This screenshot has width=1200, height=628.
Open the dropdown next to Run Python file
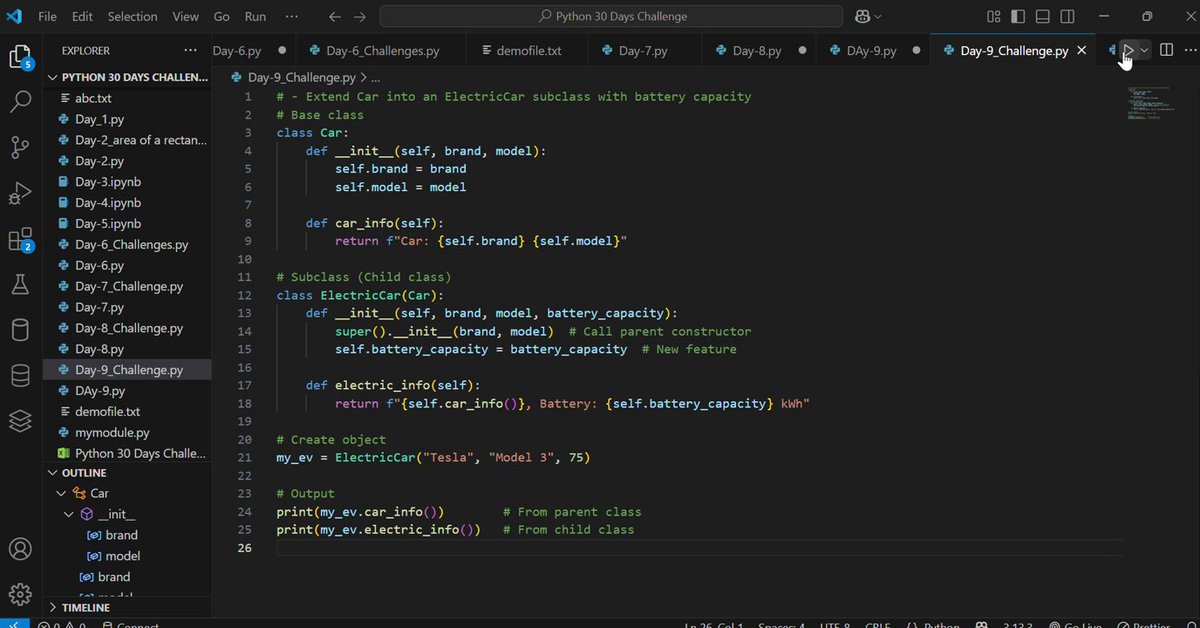[x=1145, y=51]
